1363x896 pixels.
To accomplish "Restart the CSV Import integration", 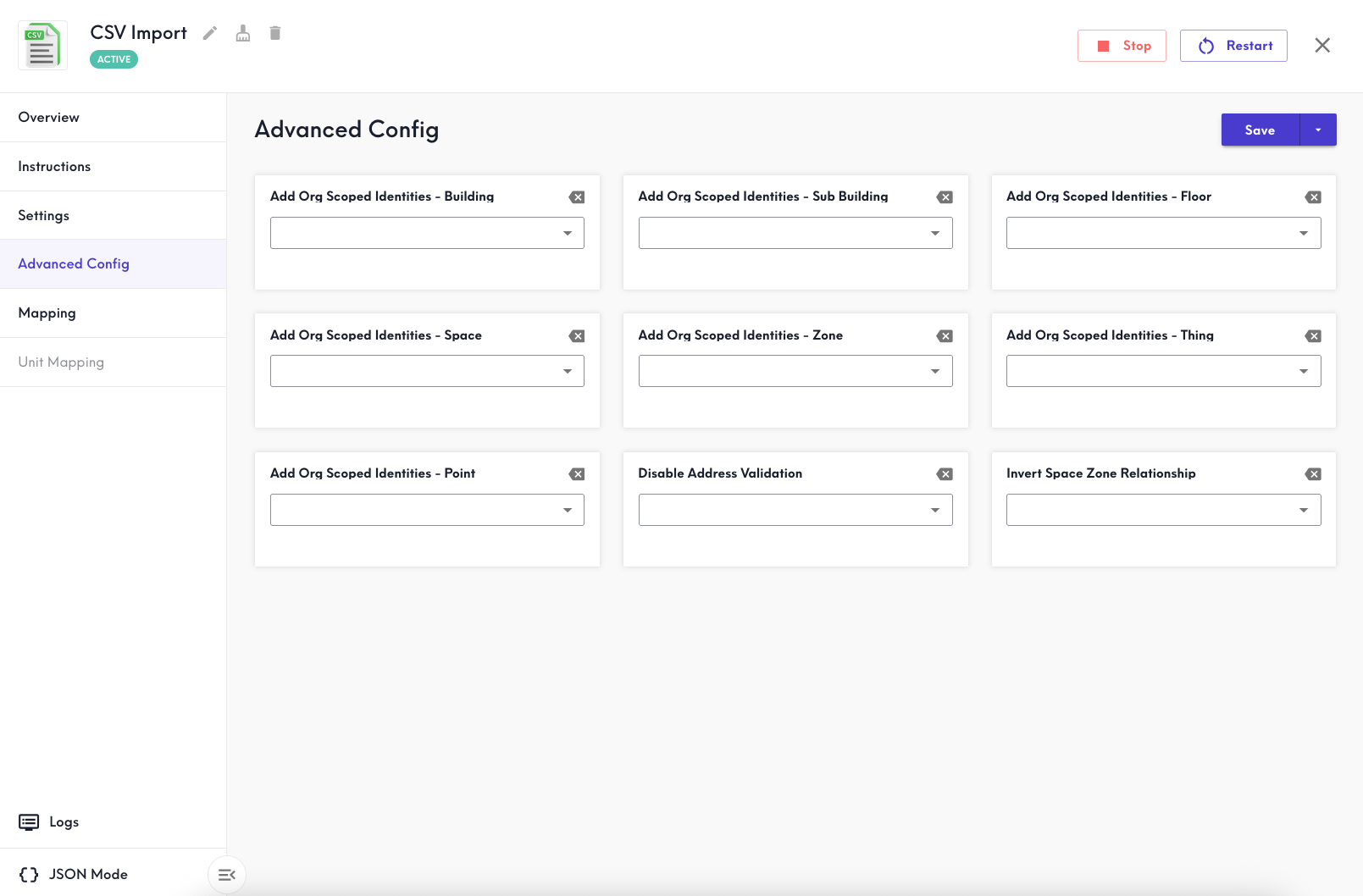I will point(1233,45).
